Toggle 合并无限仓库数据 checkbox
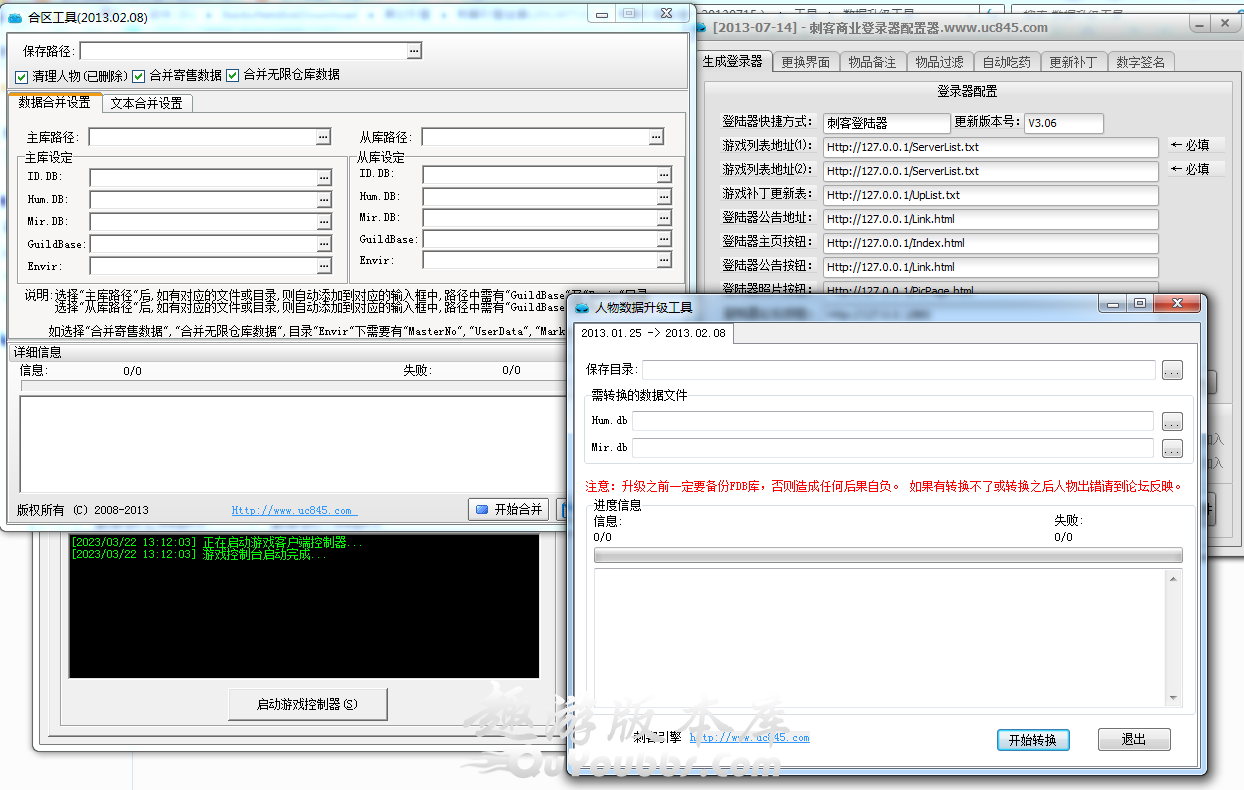Screen dimensions: 1244x790 coord(233,76)
